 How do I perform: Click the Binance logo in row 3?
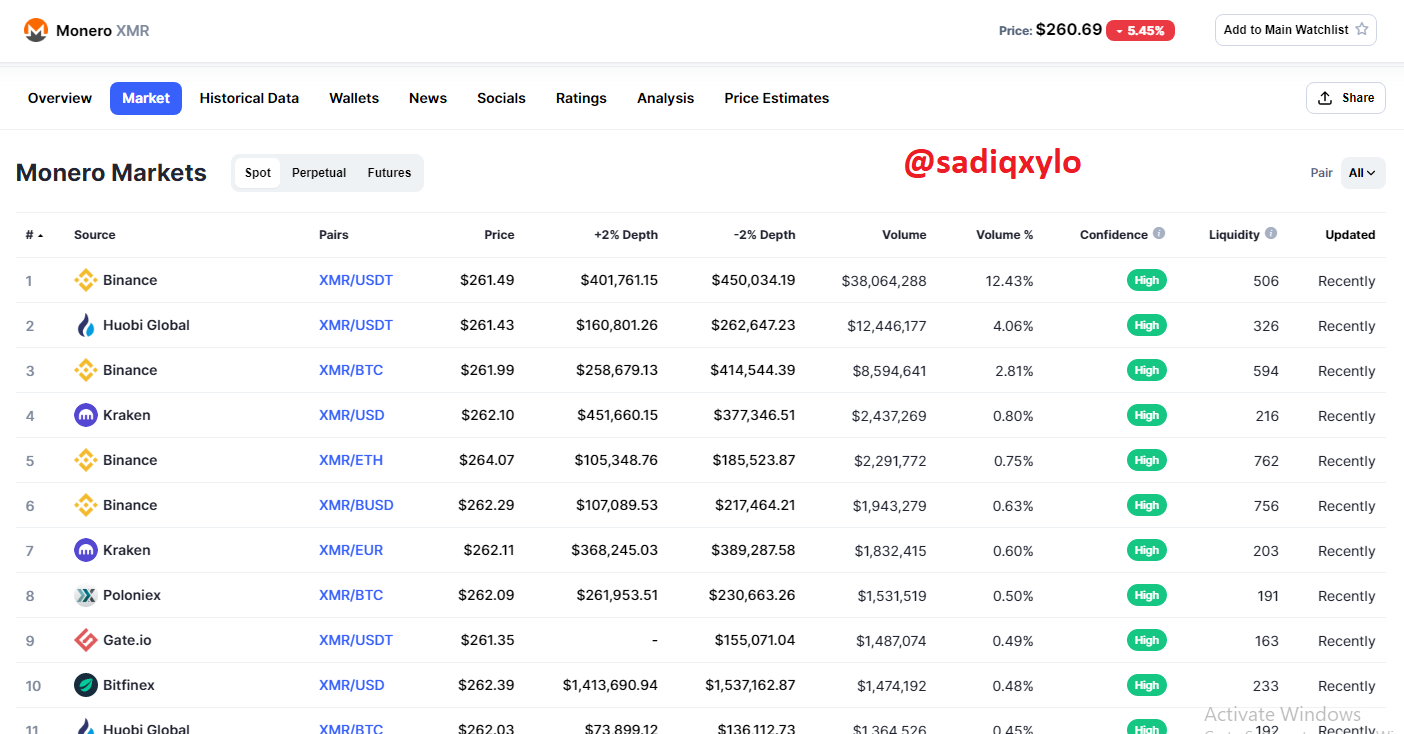pyautogui.click(x=86, y=370)
